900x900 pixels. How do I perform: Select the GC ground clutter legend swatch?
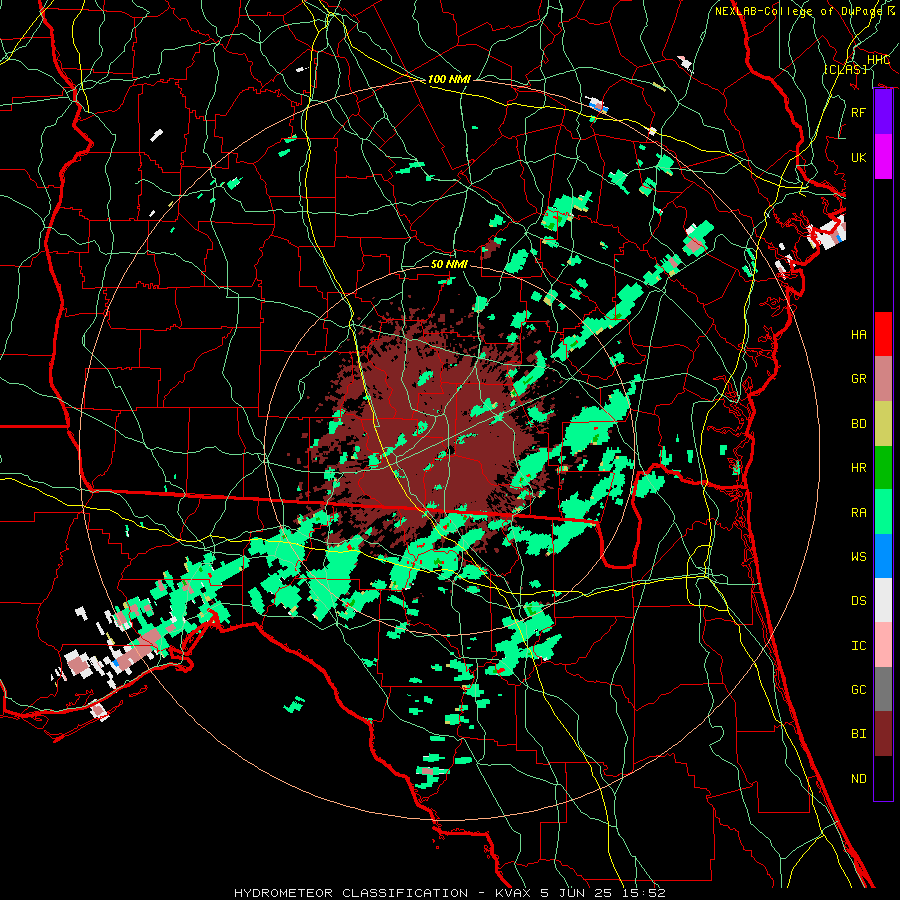pos(883,689)
